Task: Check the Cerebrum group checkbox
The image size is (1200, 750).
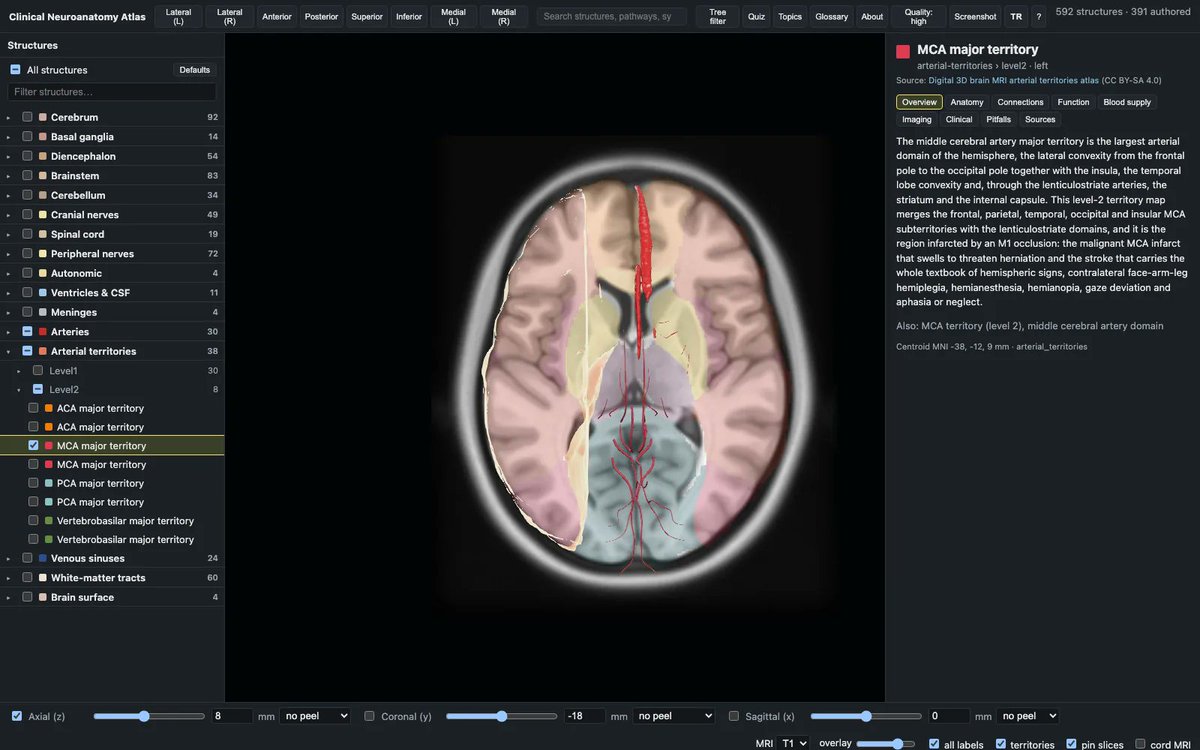Action: coord(28,117)
